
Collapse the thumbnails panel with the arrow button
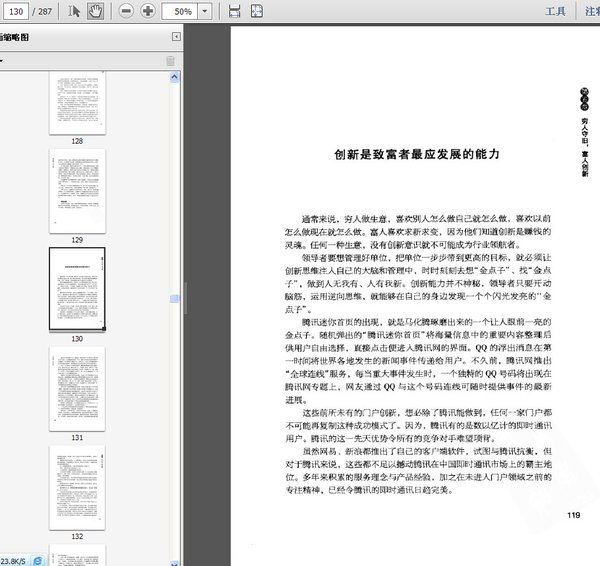[176, 37]
